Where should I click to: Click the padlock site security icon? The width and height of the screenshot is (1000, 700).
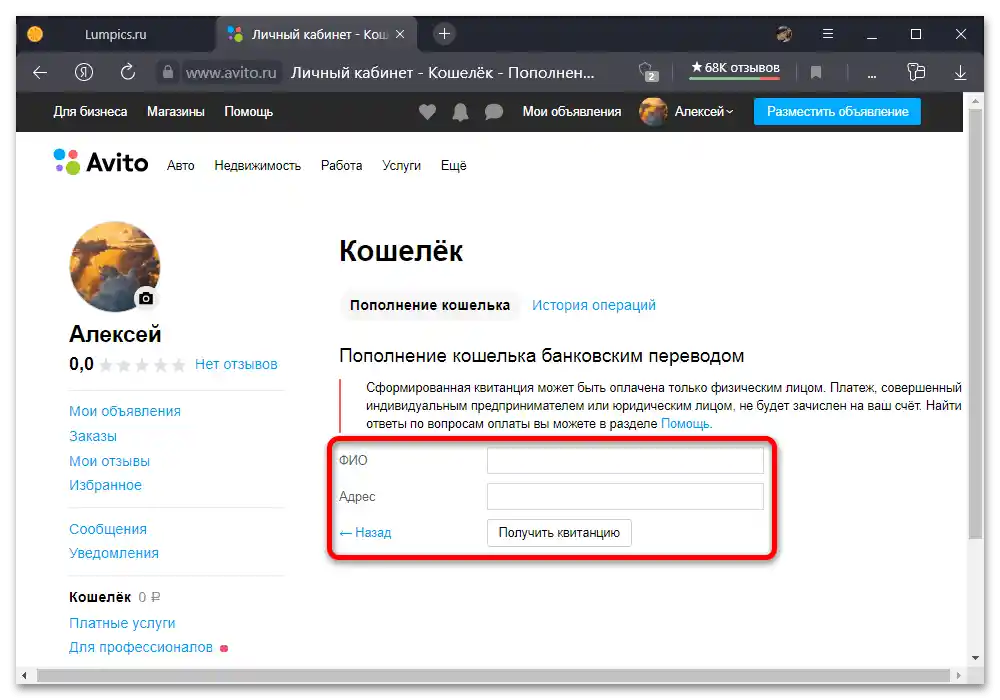coord(168,73)
